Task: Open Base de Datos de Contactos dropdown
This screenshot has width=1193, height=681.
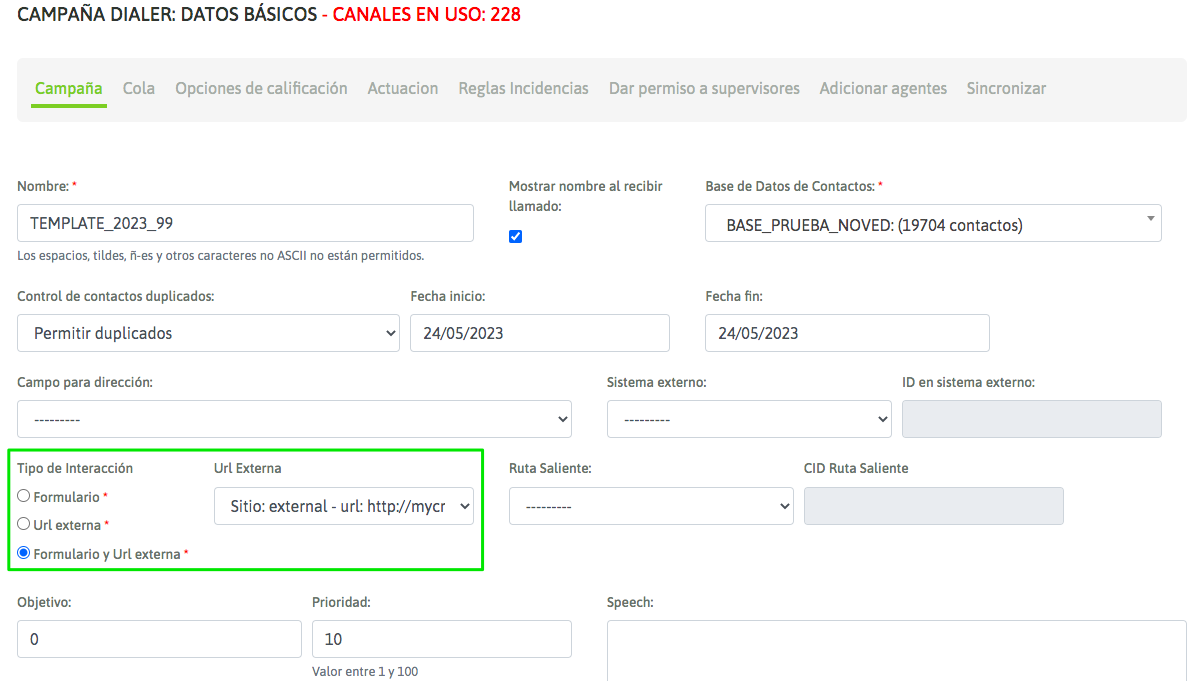Action: coord(933,224)
